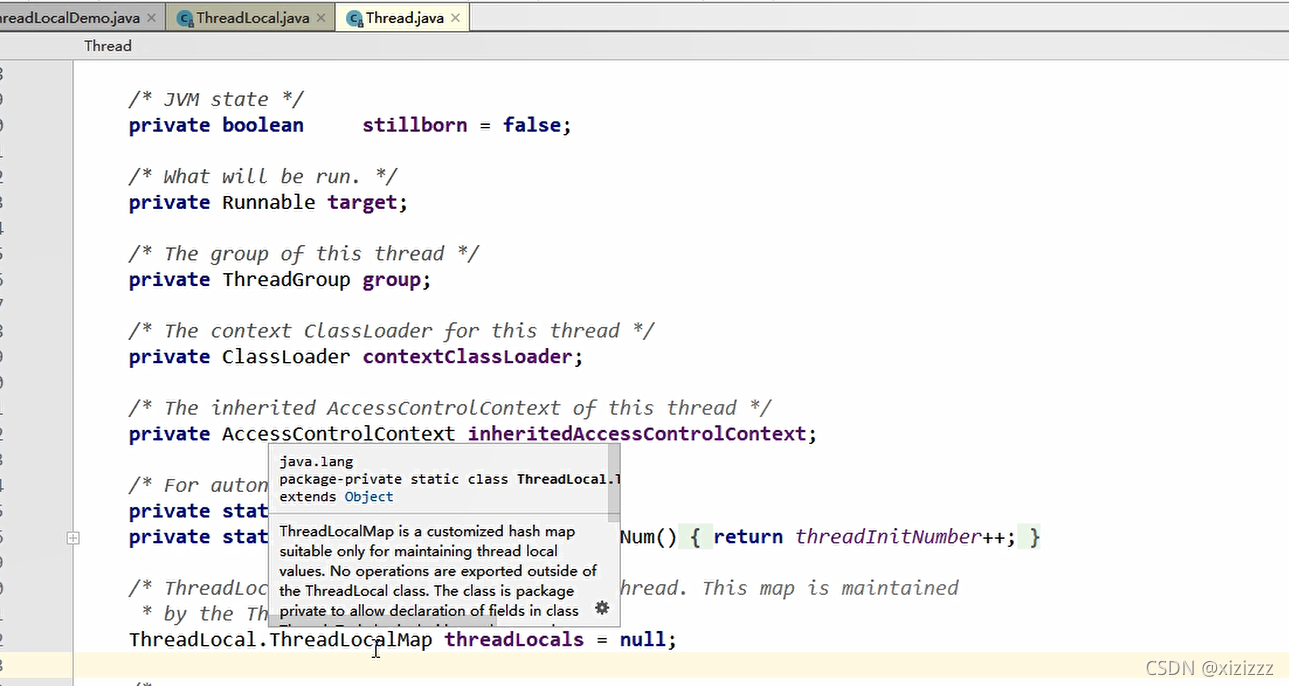Screen dimensions: 1289x686
Task: Click the AccessControlContext type name
Action: pos(338,434)
